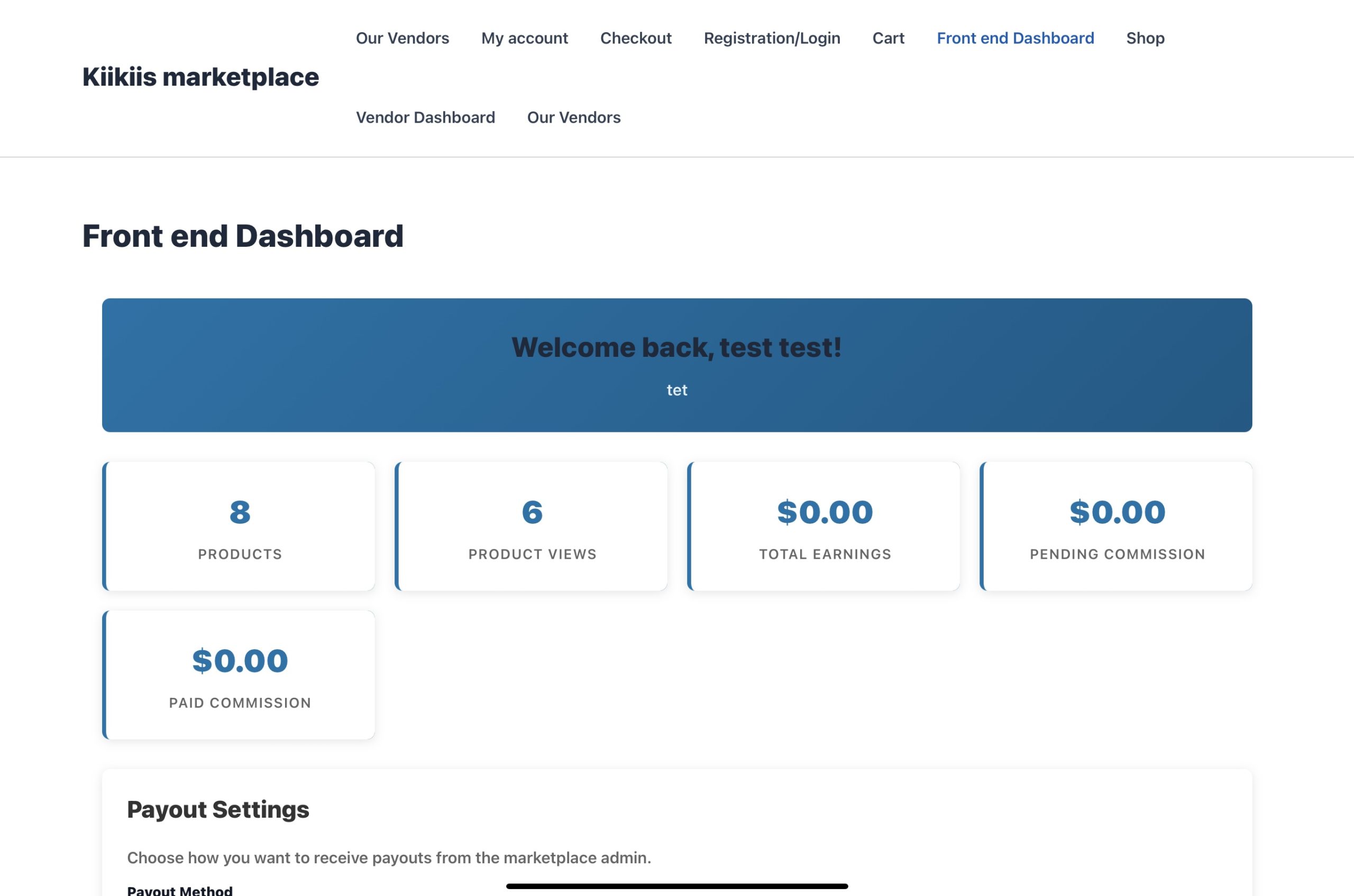The image size is (1354, 896).
Task: Click the Front end Dashboard page heading
Action: point(242,236)
